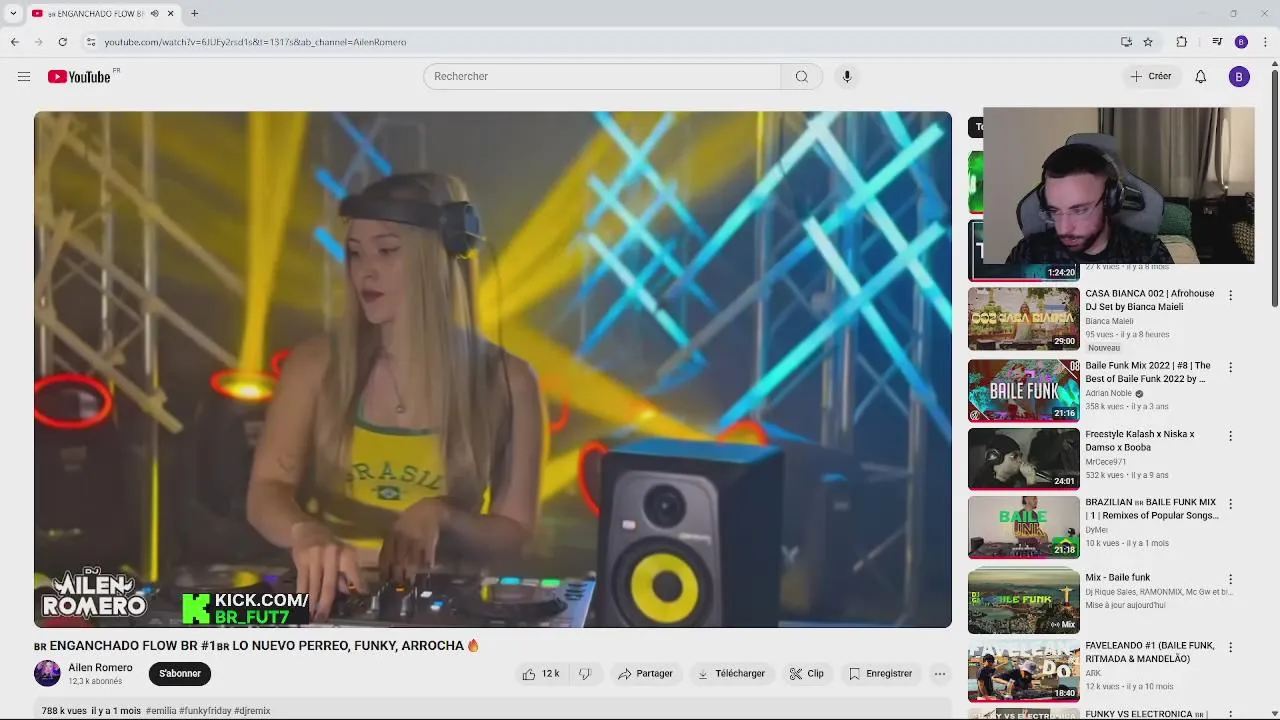This screenshot has width=1280, height=720.
Task: Click the Créer button
Action: coord(1151,77)
